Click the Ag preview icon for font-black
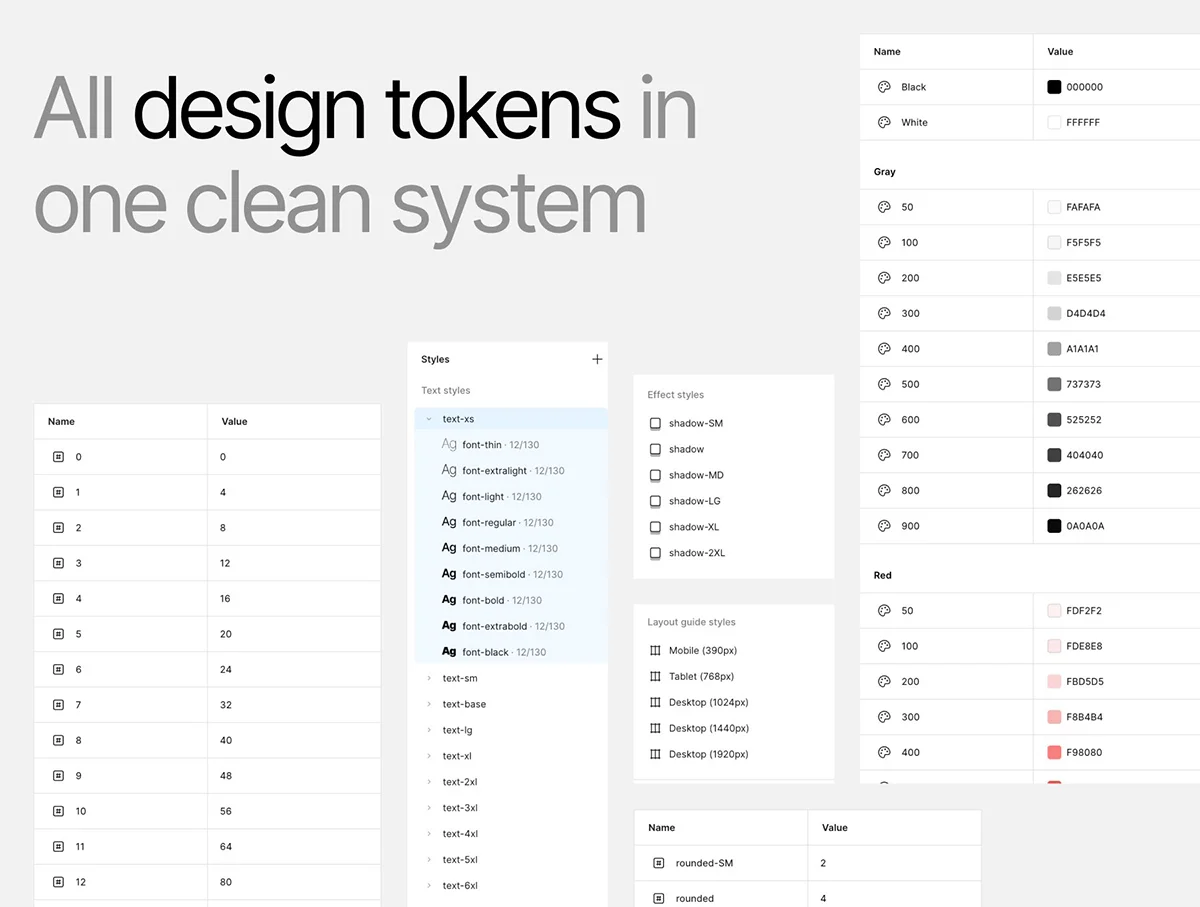This screenshot has height=907, width=1200. 449,652
